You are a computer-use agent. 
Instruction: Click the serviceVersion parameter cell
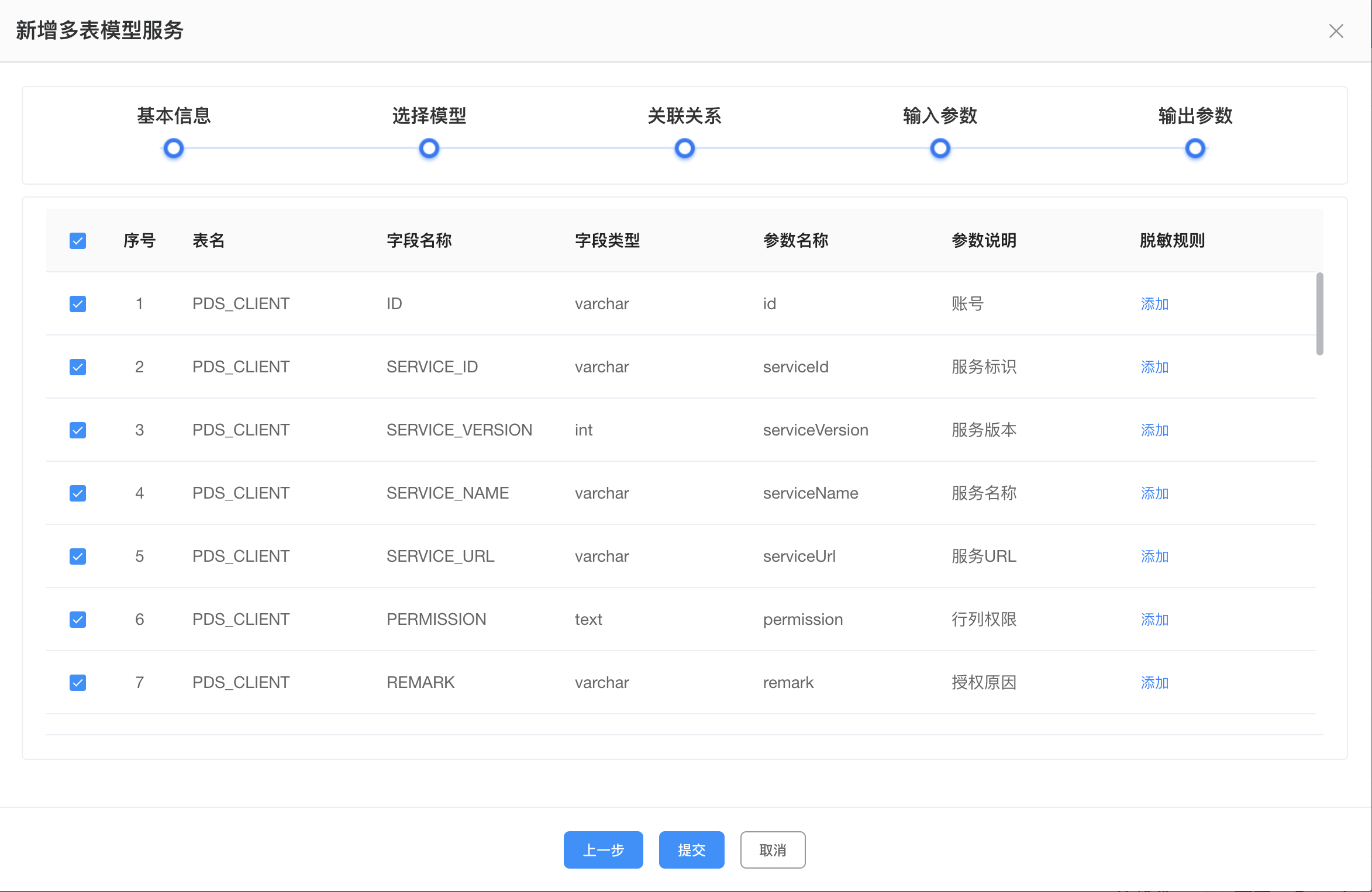pos(816,430)
